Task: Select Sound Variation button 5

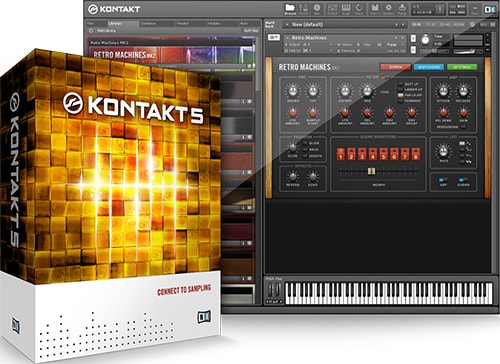Action: (384, 154)
